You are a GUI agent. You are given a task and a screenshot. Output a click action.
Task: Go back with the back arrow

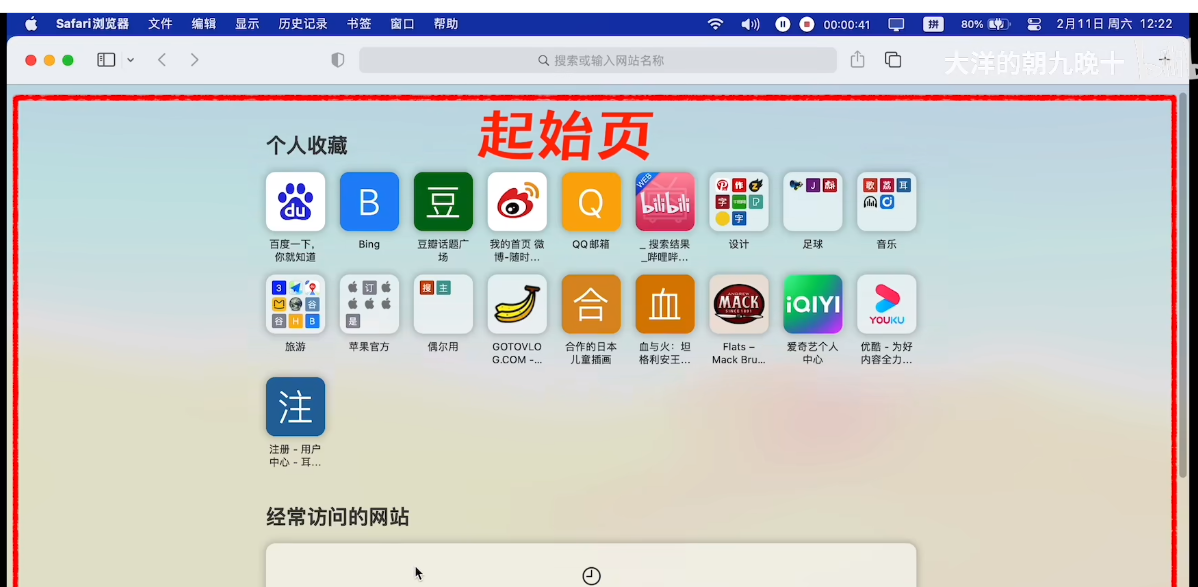tap(162, 60)
